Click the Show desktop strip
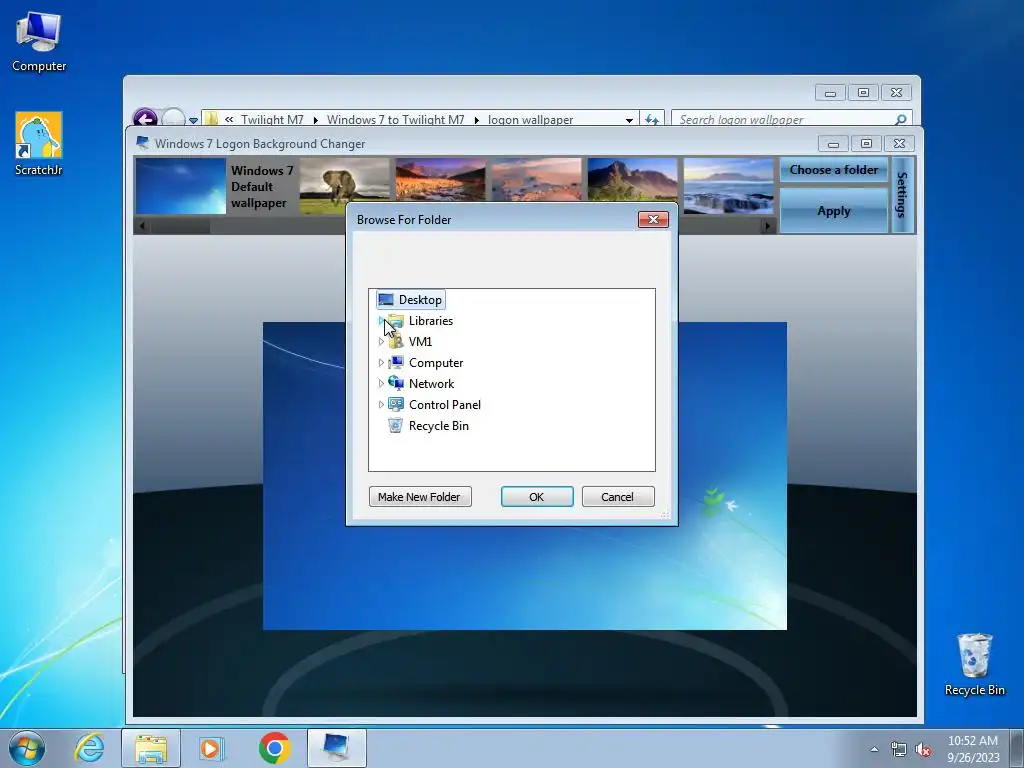Screen dimensions: 1024x768 pos(1017,748)
